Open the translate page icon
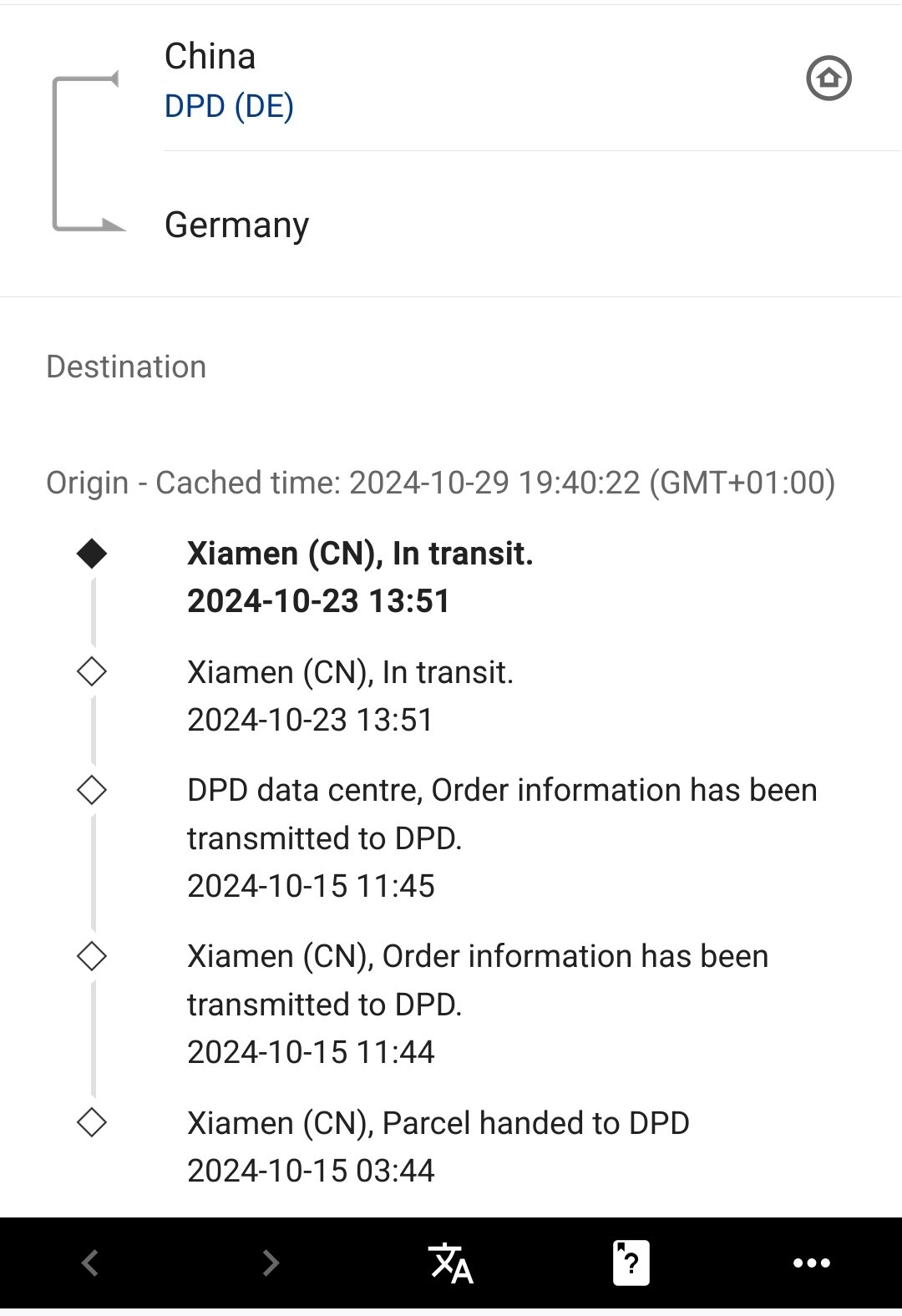The width and height of the screenshot is (902, 1316). pyautogui.click(x=450, y=1262)
